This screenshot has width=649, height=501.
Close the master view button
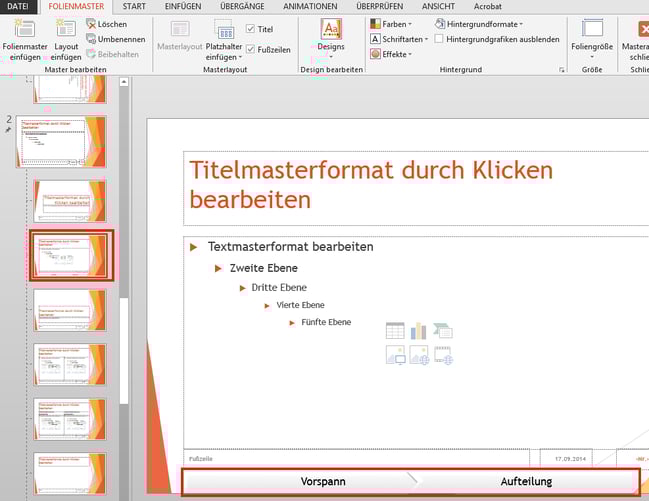pyautogui.click(x=637, y=40)
